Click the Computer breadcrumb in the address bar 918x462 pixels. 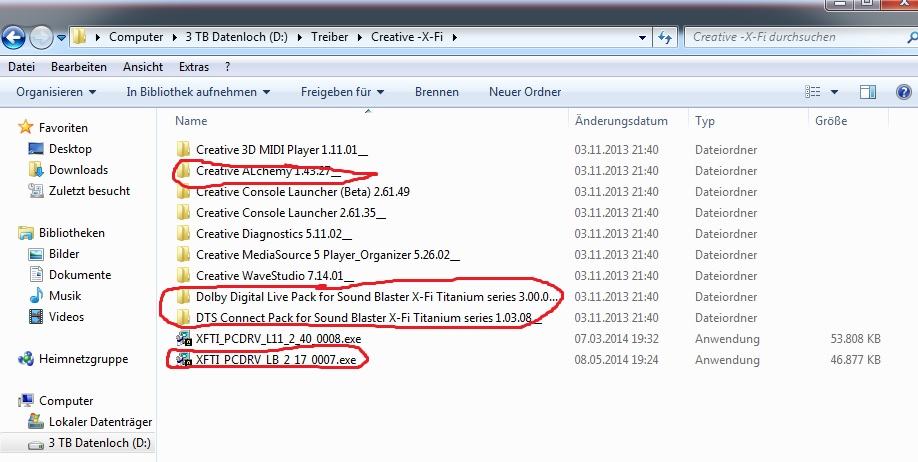click(x=136, y=37)
